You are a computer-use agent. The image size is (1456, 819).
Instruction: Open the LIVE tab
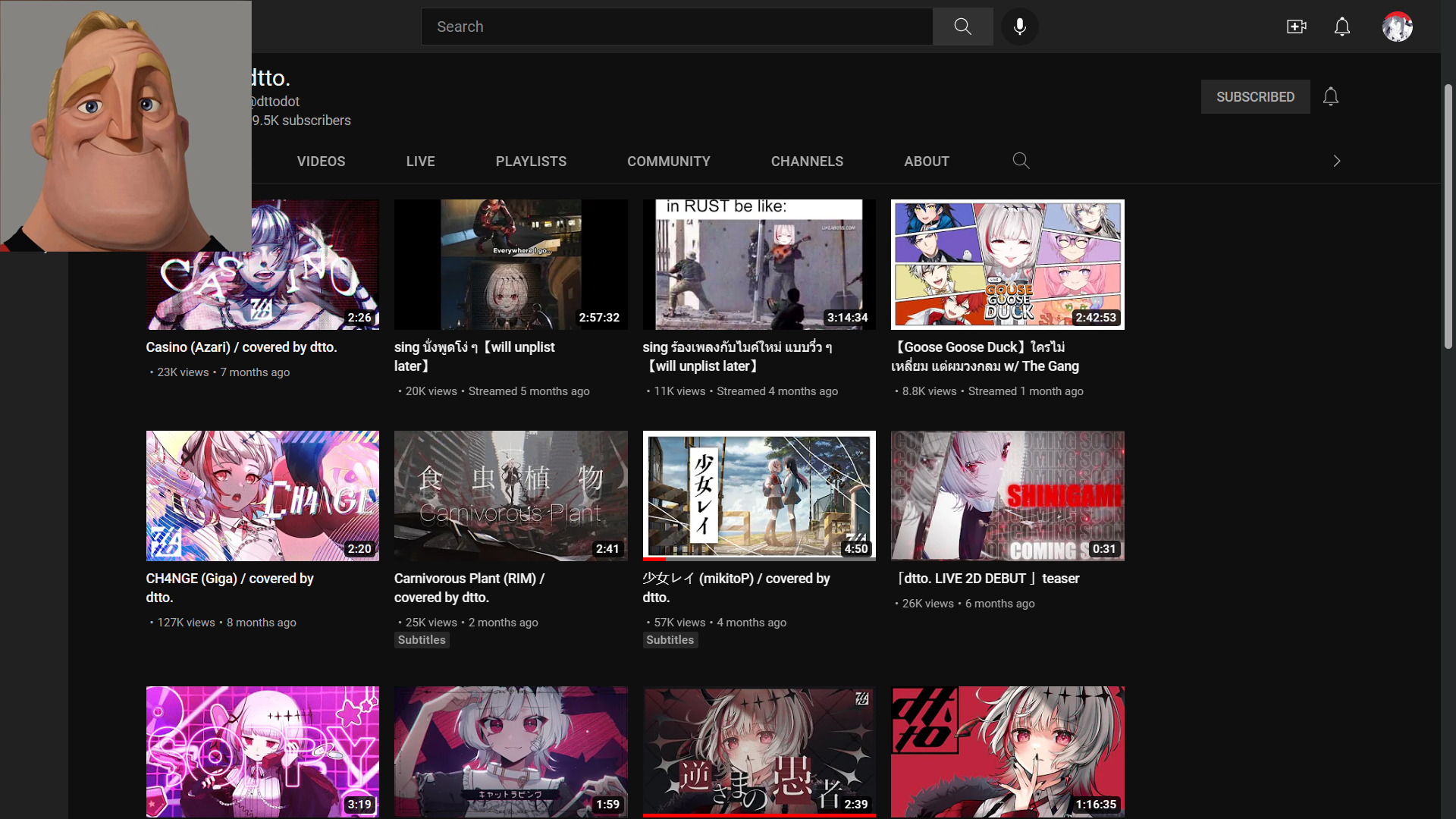(x=420, y=162)
